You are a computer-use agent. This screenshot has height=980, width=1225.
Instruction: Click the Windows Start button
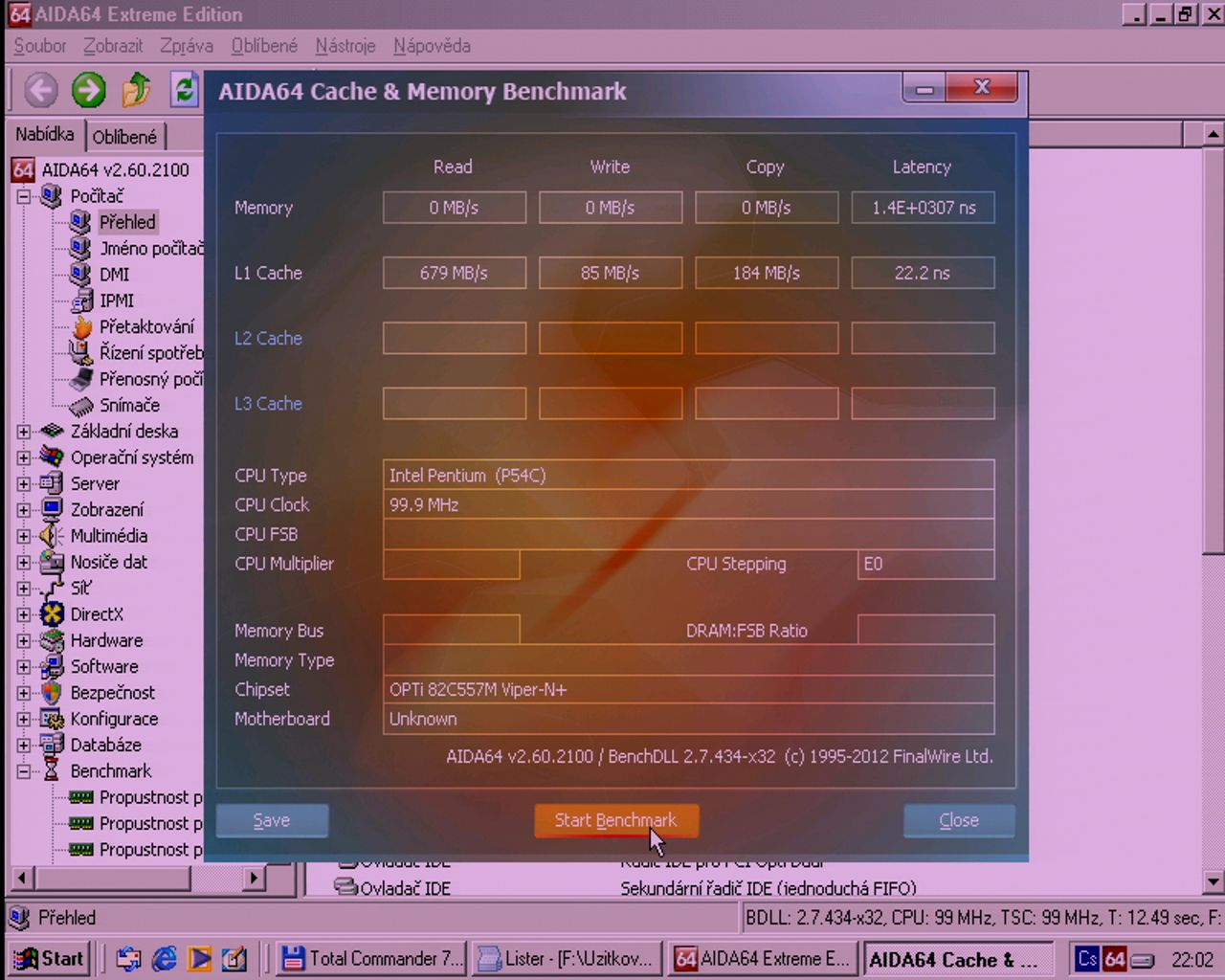coord(49,959)
